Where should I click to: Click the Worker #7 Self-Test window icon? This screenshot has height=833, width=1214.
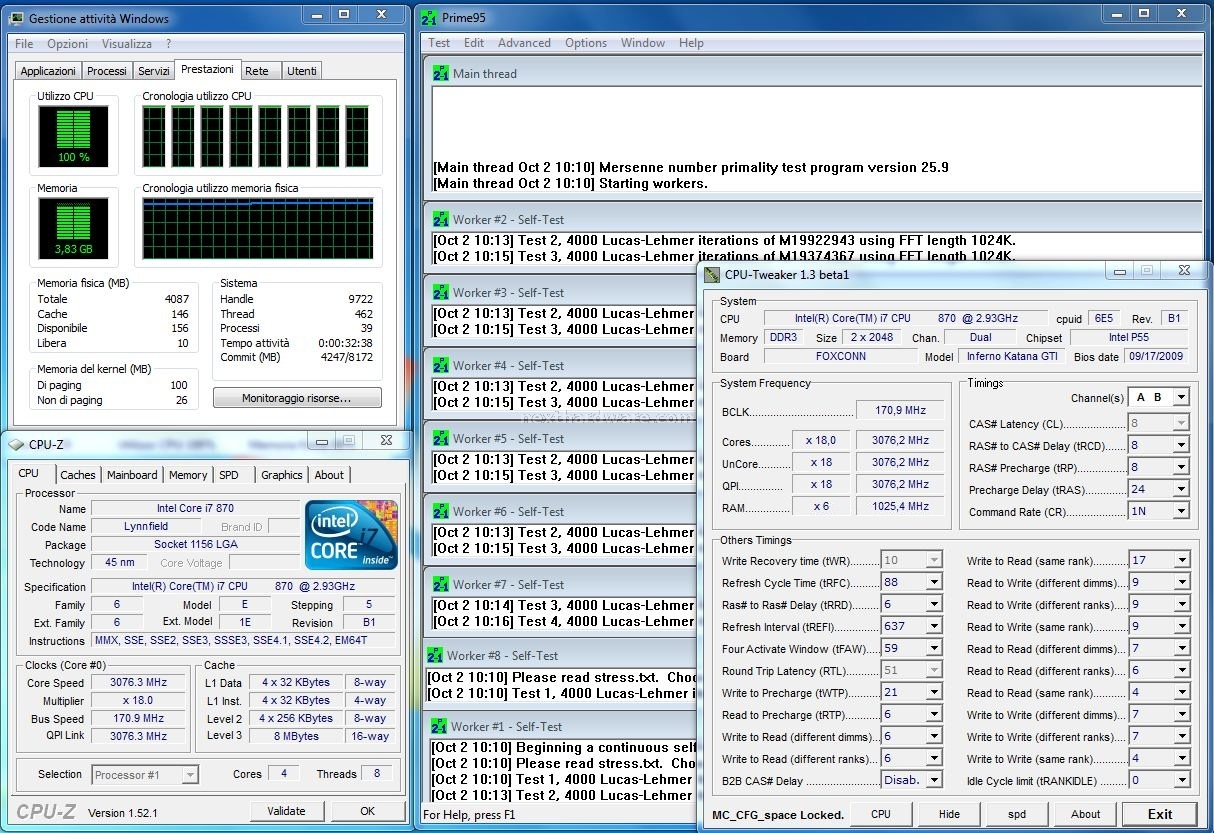pyautogui.click(x=441, y=584)
